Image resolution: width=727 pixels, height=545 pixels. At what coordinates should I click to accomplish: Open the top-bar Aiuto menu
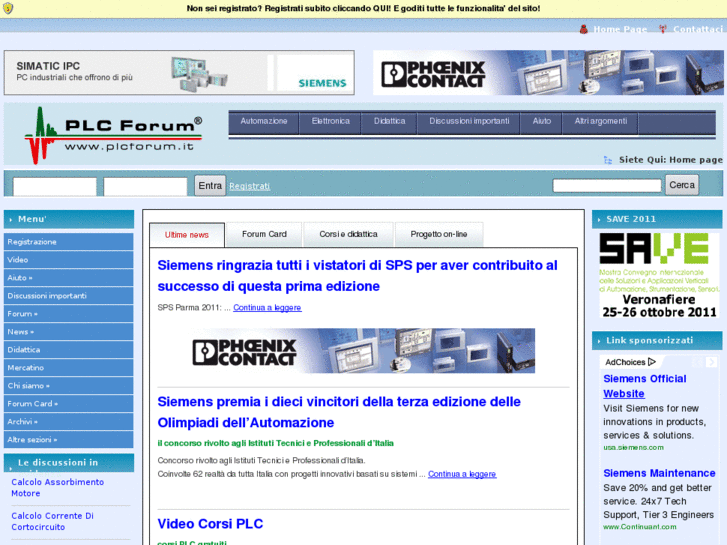point(542,121)
